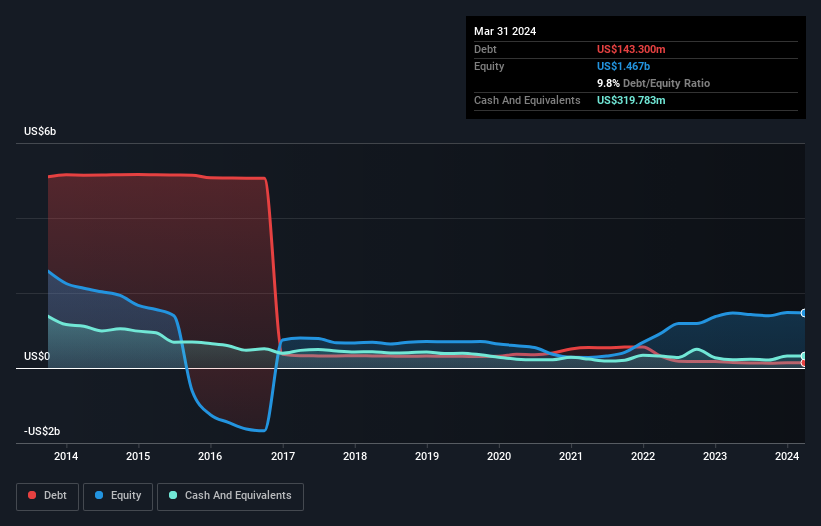The height and width of the screenshot is (526, 821).
Task: Click the 2024 x-axis label
Action: [x=787, y=456]
